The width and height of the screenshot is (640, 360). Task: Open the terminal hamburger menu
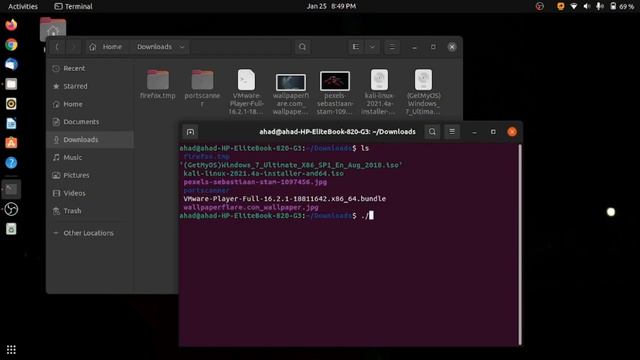tap(452, 132)
